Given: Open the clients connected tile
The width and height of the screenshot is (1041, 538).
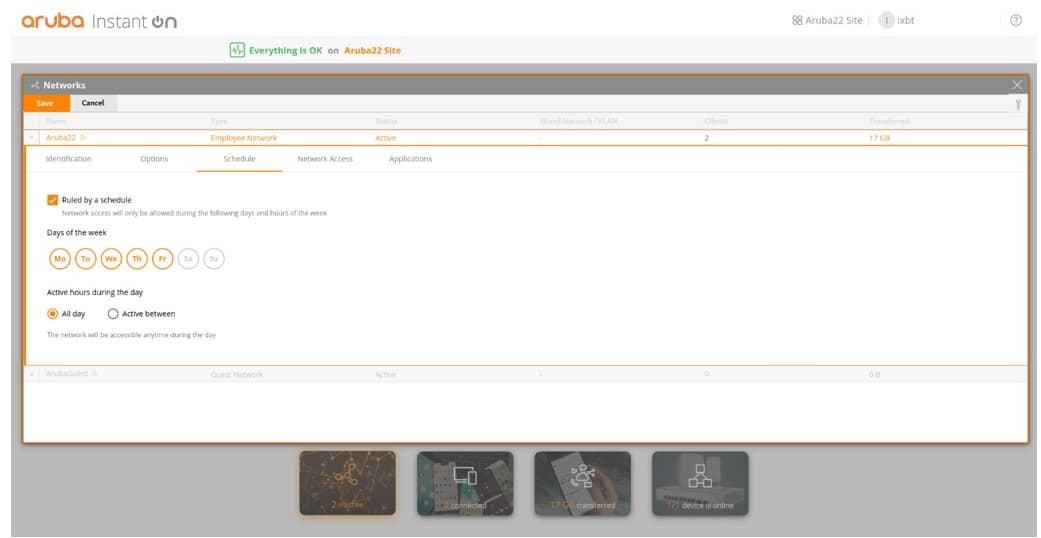Looking at the screenshot, I should tap(465, 484).
